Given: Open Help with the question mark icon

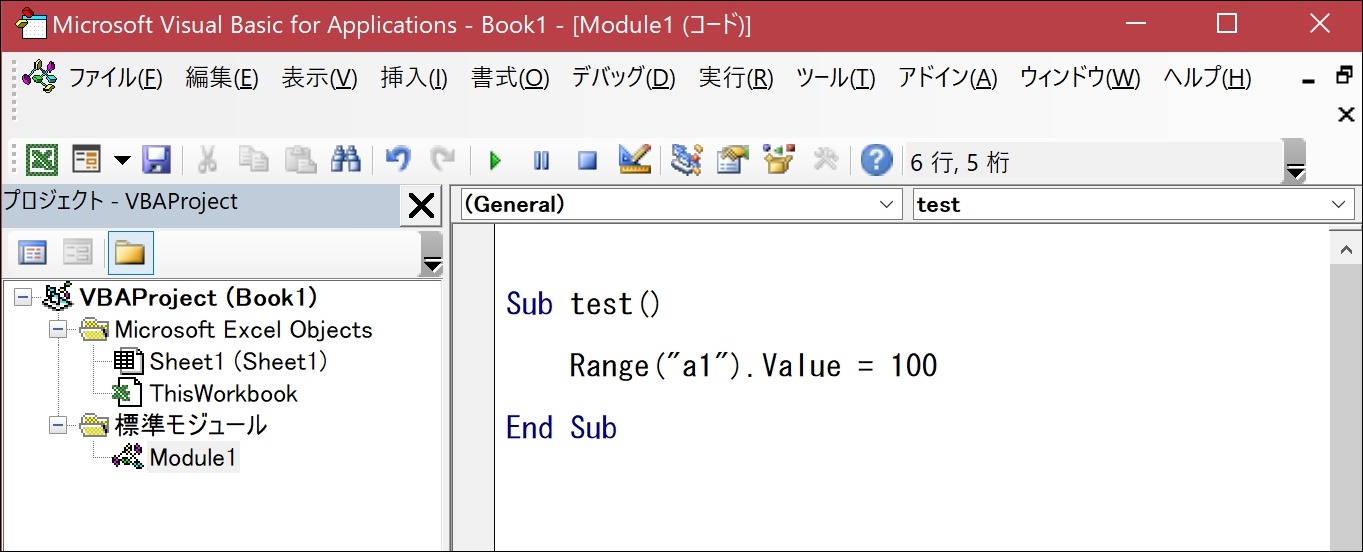Looking at the screenshot, I should [876, 160].
